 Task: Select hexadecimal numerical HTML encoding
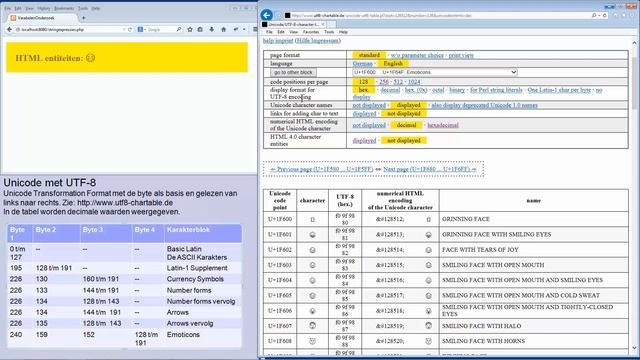coord(443,125)
